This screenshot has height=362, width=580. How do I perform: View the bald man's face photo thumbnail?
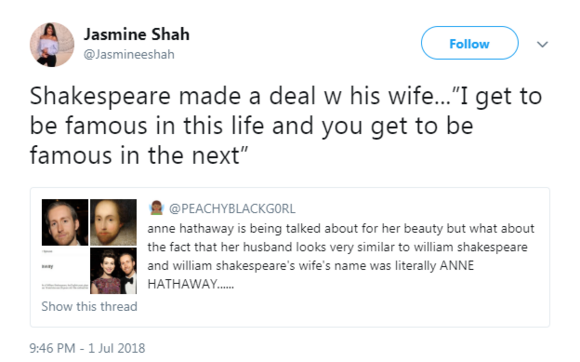[65, 222]
